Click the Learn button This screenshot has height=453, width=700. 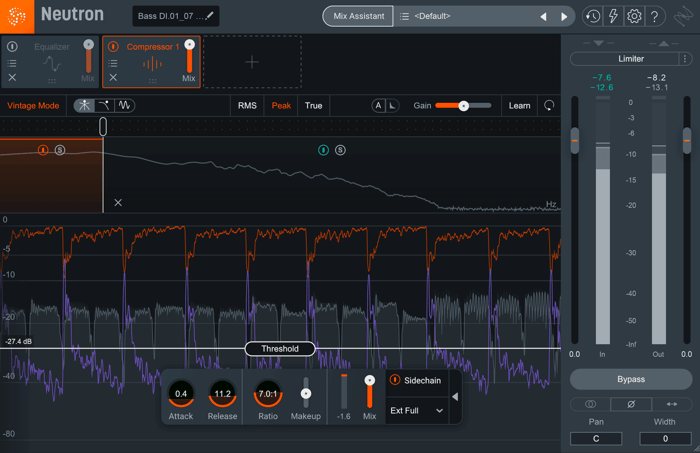tap(519, 106)
